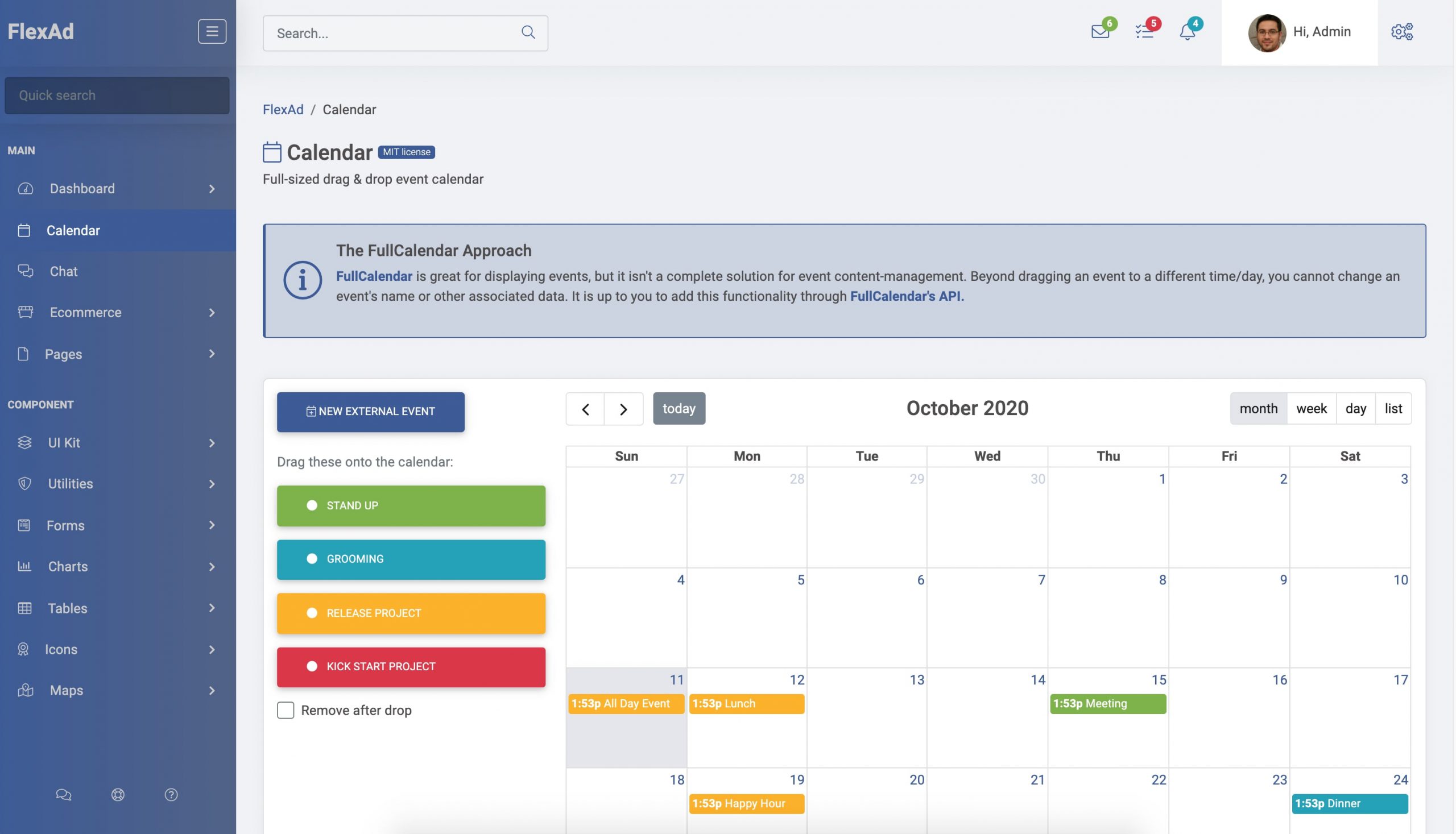1456x834 pixels.
Task: Expand the Maps menu chevron
Action: pos(212,690)
